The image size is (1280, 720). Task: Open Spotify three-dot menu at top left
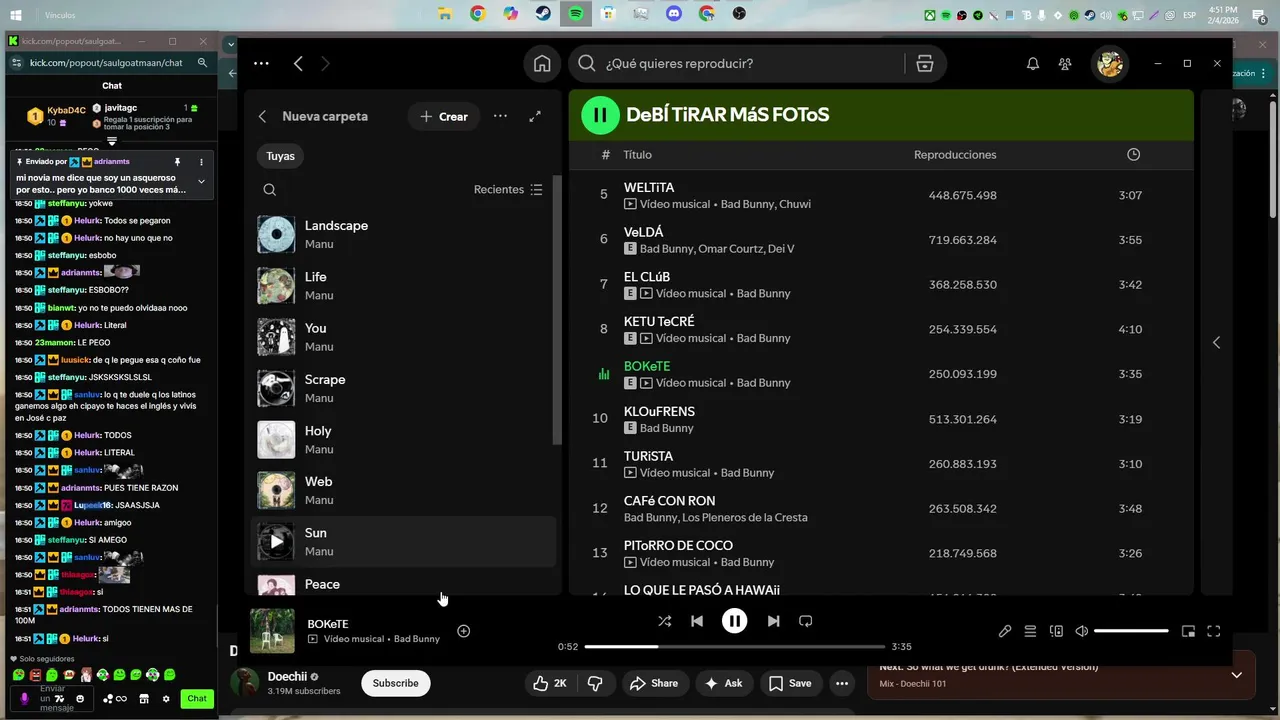261,63
